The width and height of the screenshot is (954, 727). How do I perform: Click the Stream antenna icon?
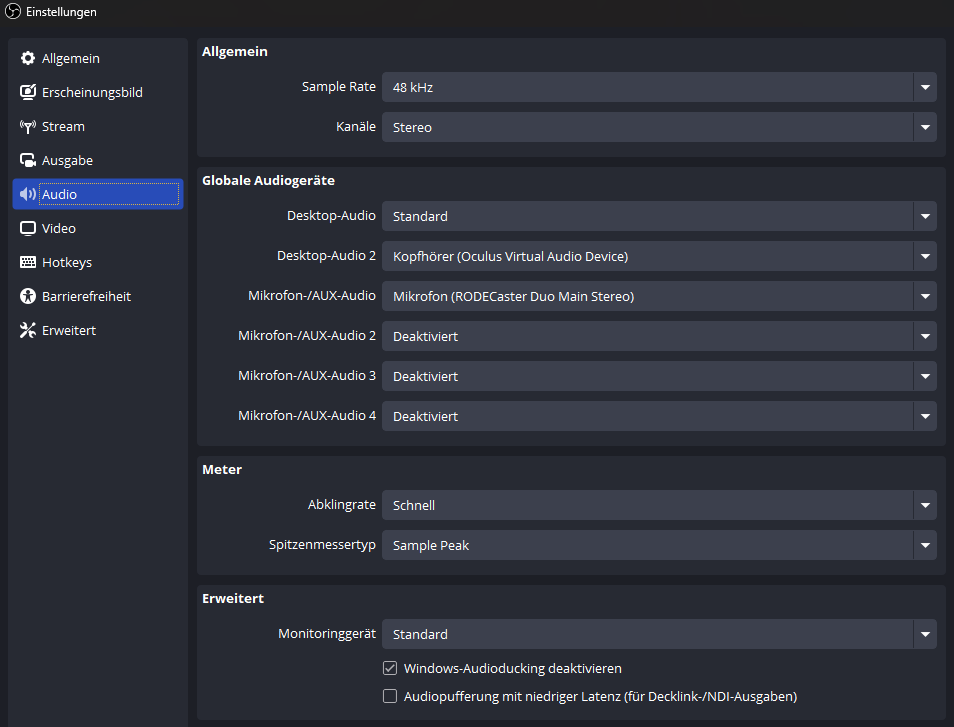click(x=28, y=127)
